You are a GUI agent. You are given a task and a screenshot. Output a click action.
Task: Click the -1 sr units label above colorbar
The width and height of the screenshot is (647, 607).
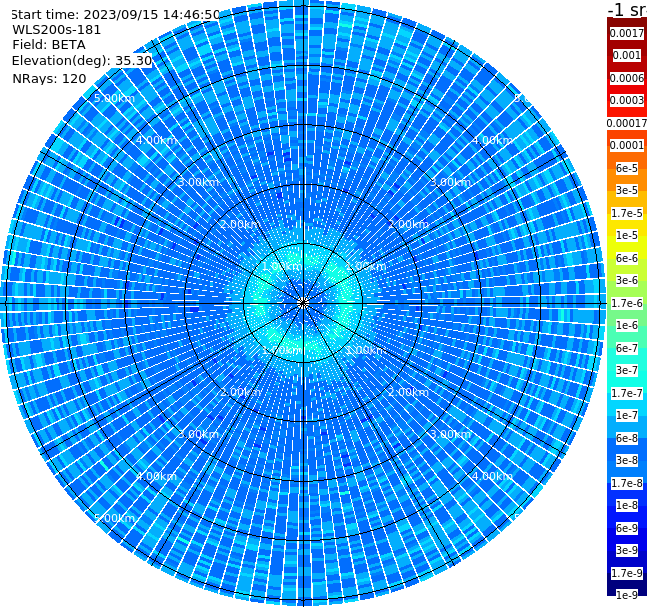627,9
